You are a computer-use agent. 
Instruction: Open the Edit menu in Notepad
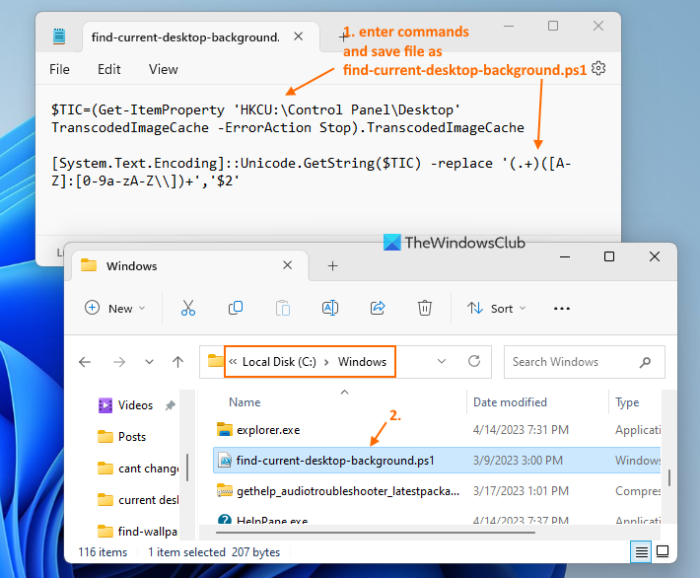109,69
